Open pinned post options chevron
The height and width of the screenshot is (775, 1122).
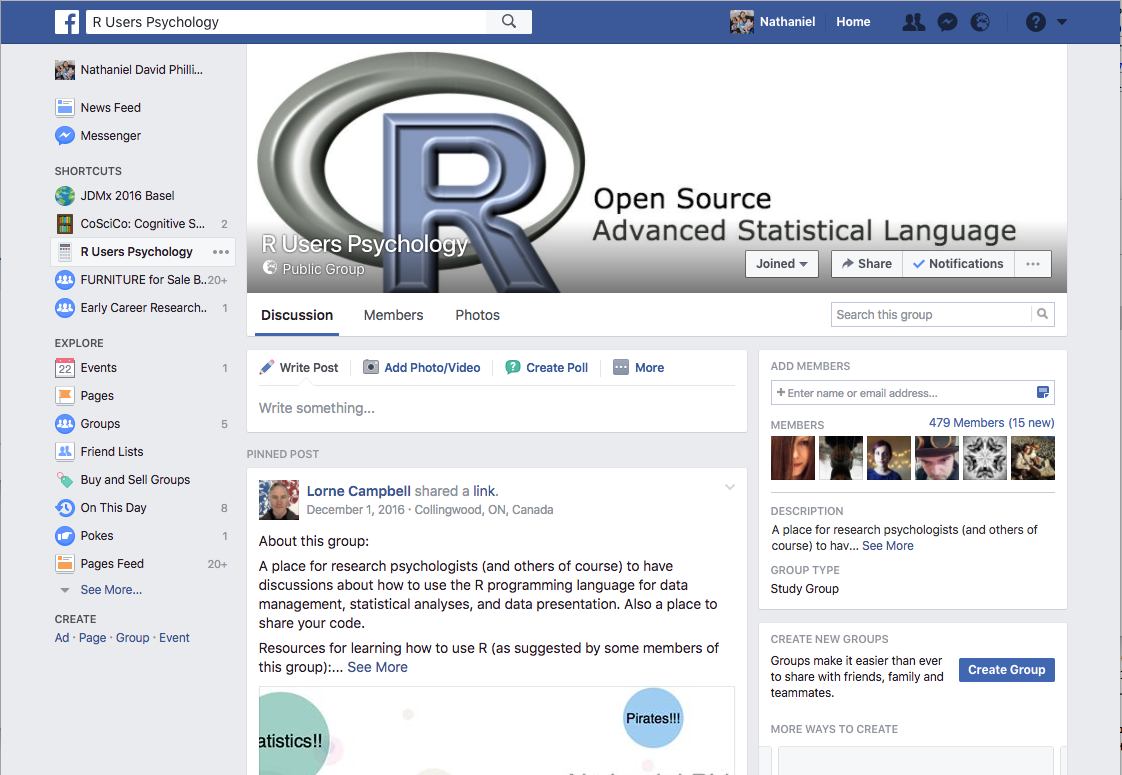click(x=730, y=487)
